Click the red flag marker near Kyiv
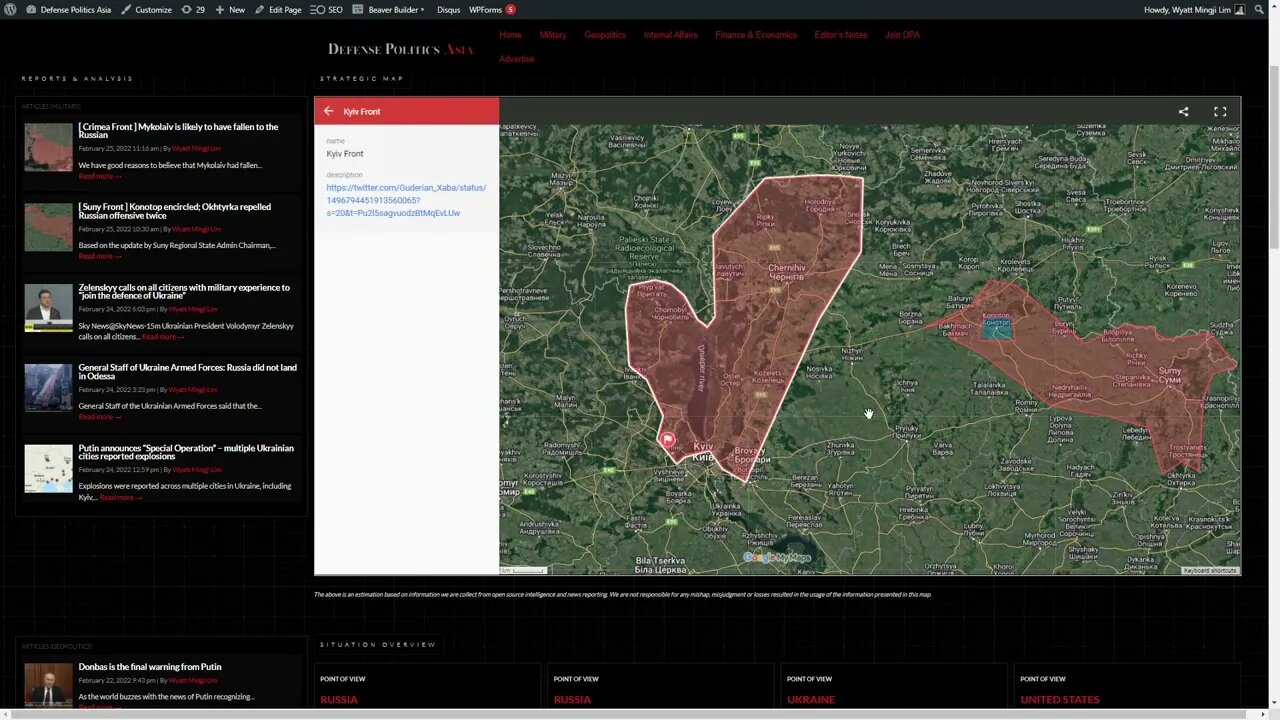The height and width of the screenshot is (720, 1280). point(668,439)
